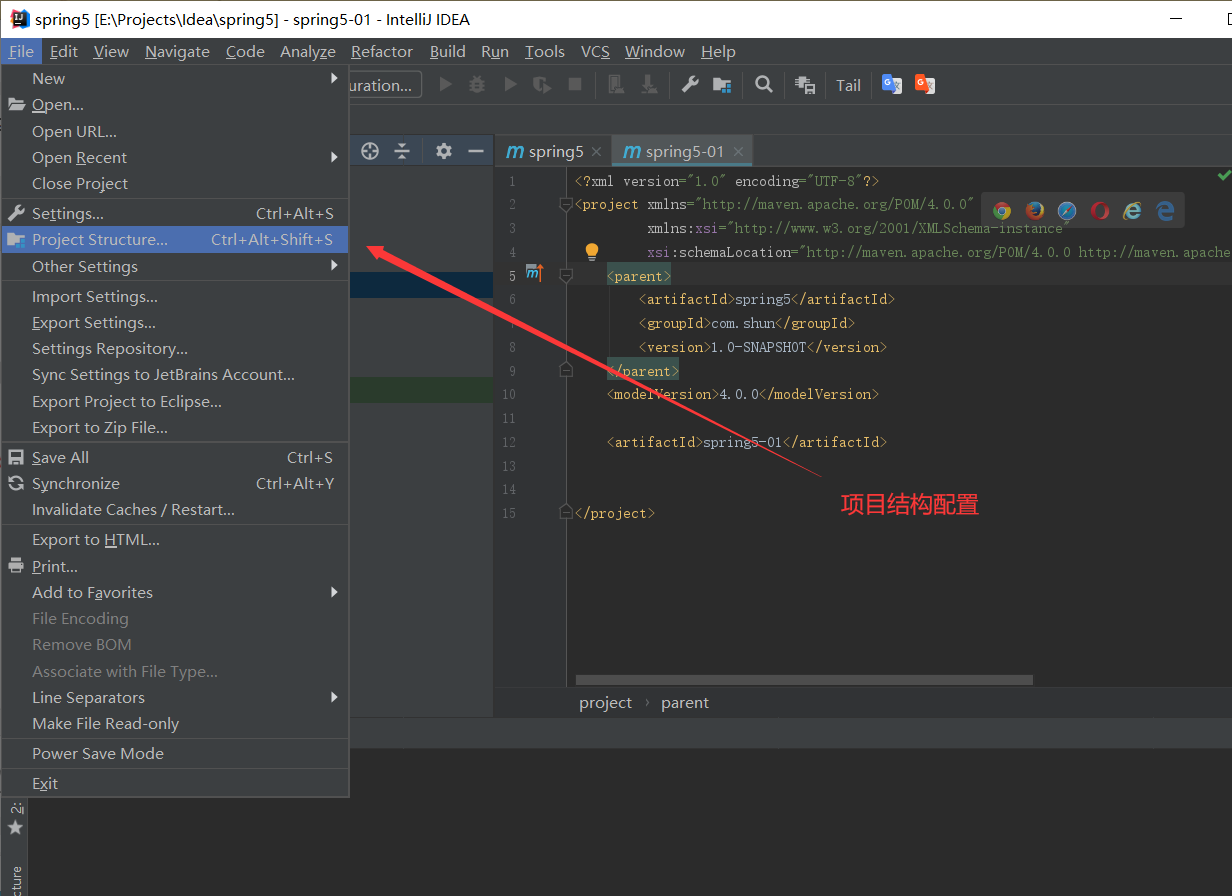Open project panel gear options
Screen dimensions: 1232x896
[444, 151]
